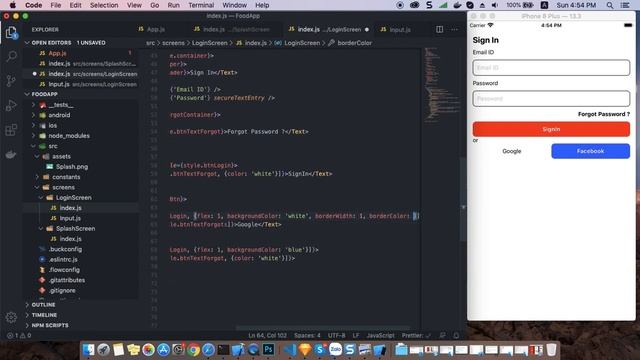Open the Selection menu

pyautogui.click(x=104, y=5)
